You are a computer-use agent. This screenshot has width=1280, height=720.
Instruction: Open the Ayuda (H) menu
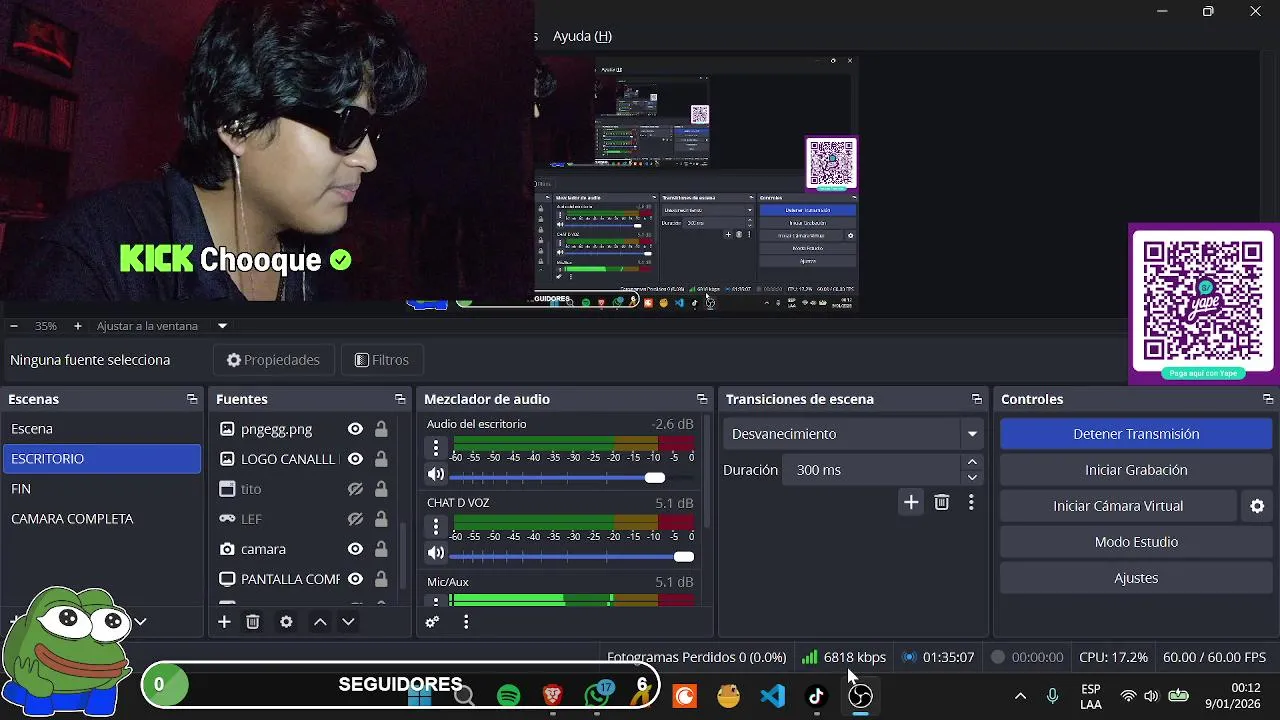click(582, 36)
